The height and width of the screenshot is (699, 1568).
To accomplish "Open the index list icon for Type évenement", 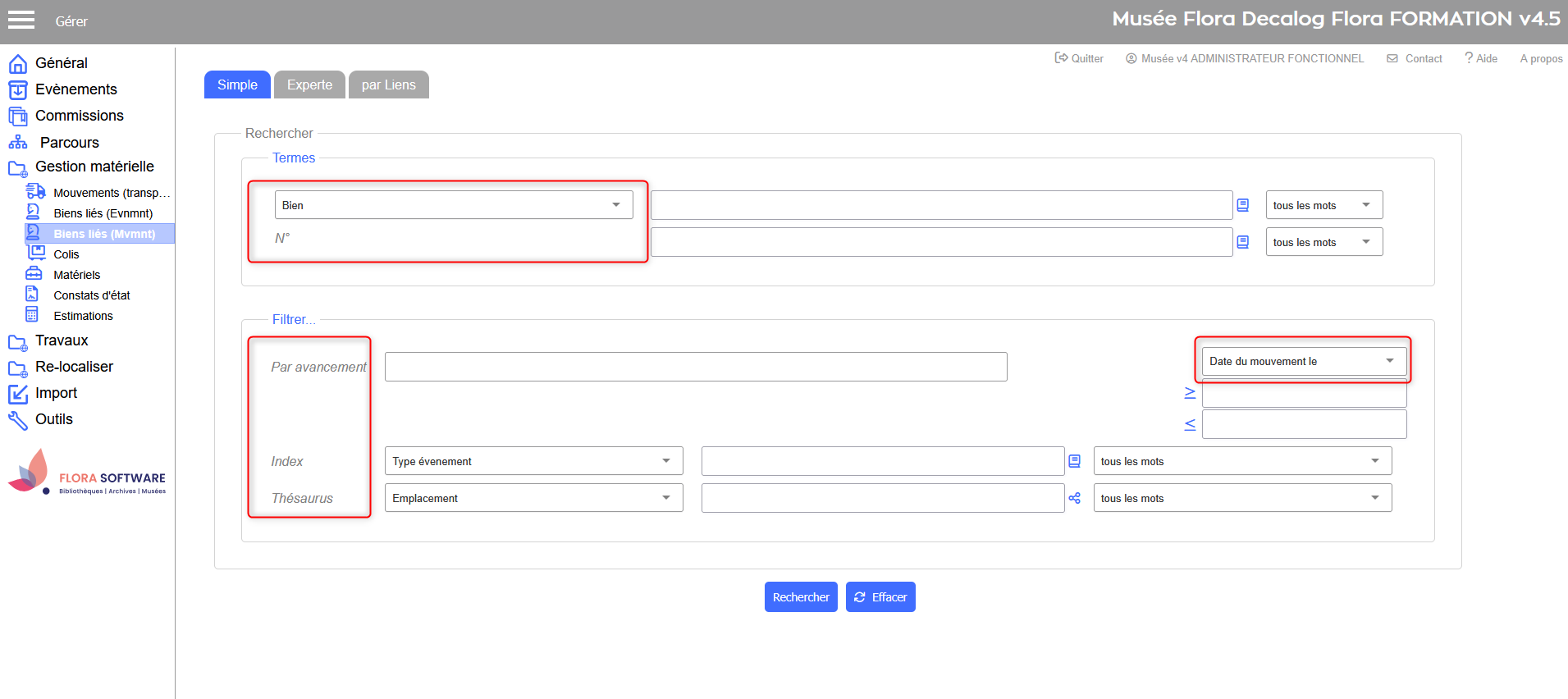I will pyautogui.click(x=1074, y=461).
